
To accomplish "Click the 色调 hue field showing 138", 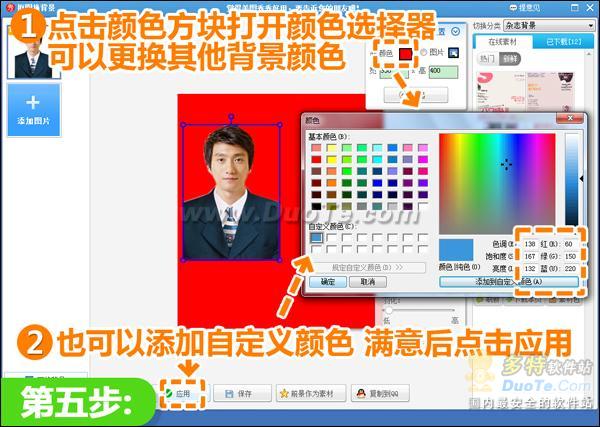I will [530, 244].
